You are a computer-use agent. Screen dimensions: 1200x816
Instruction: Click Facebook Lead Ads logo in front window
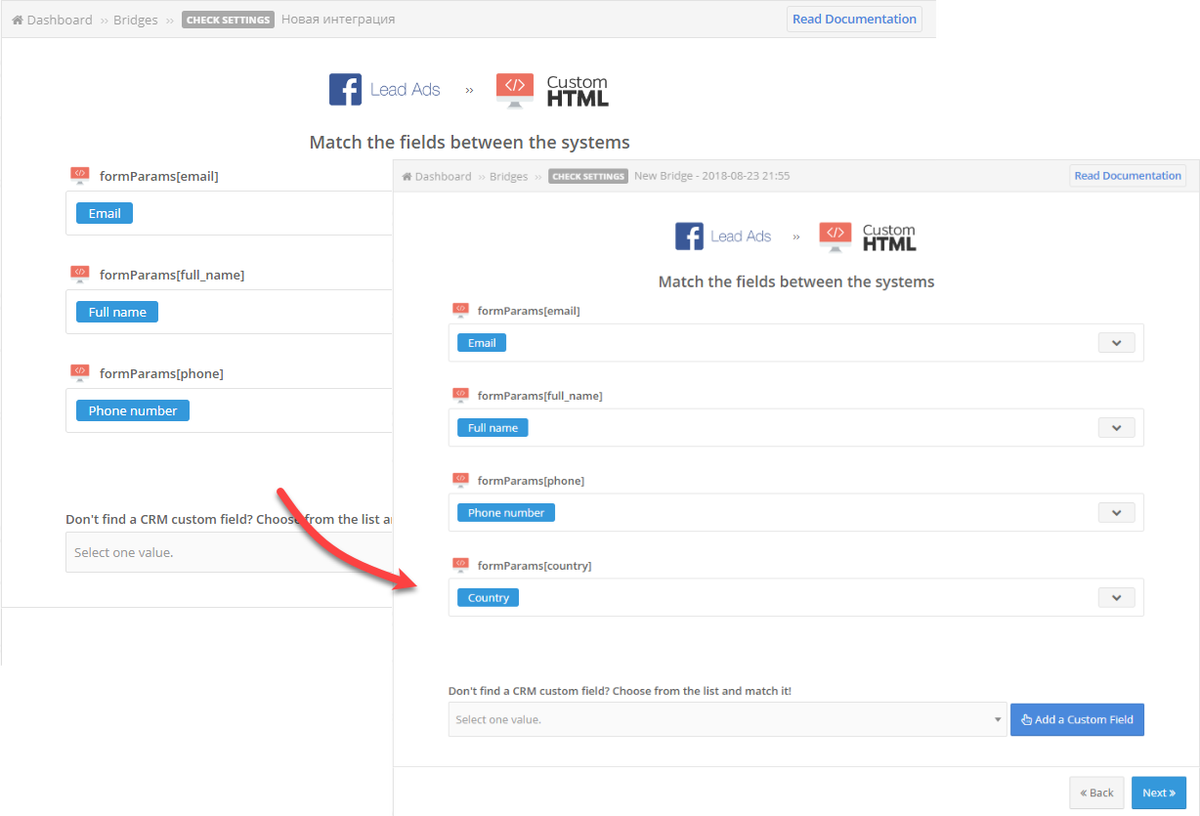tap(723, 236)
